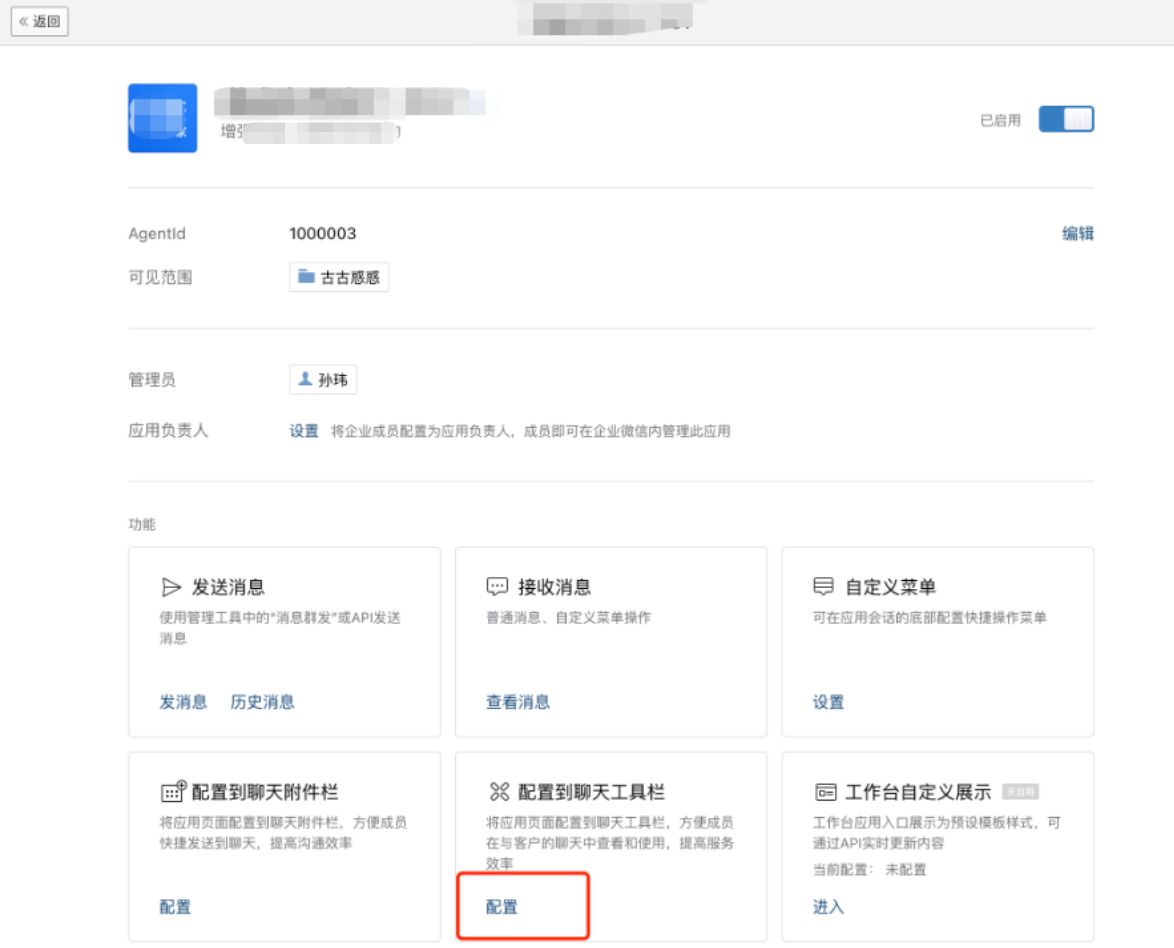Click the 接收消息 card title

coord(555,587)
